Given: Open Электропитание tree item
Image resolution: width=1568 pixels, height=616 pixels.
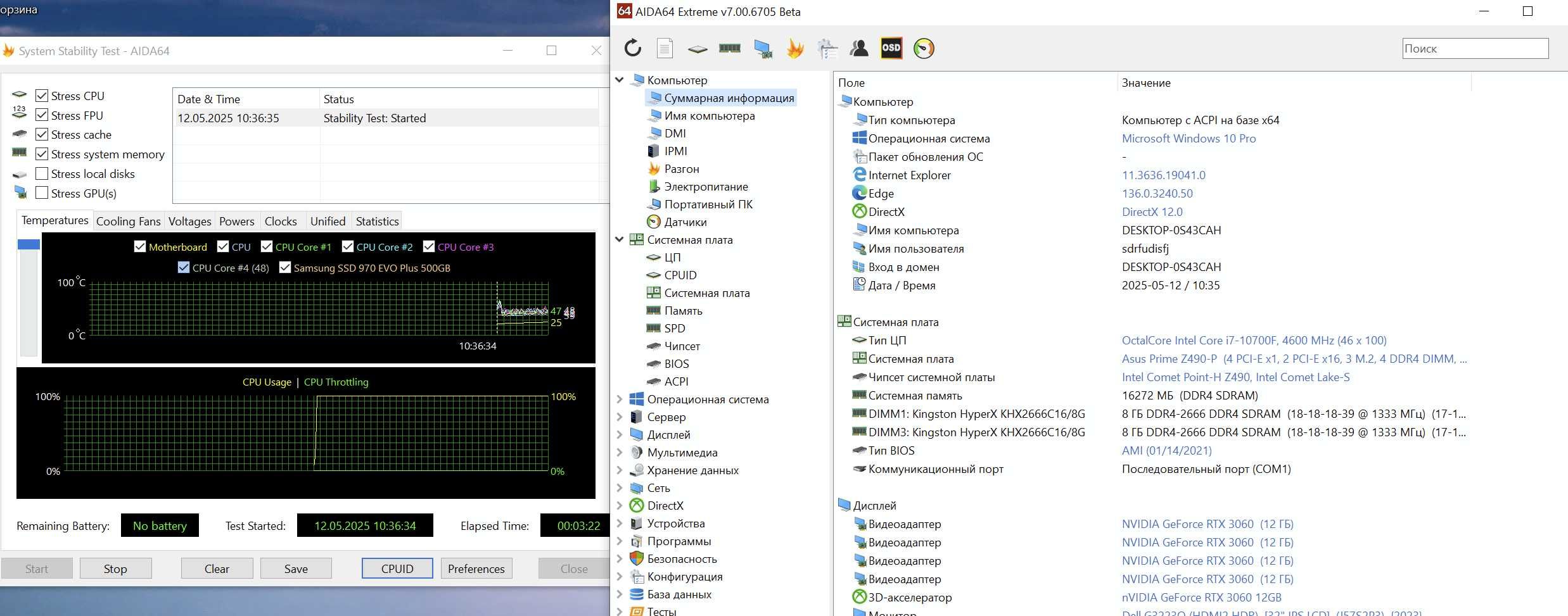Looking at the screenshot, I should (706, 187).
